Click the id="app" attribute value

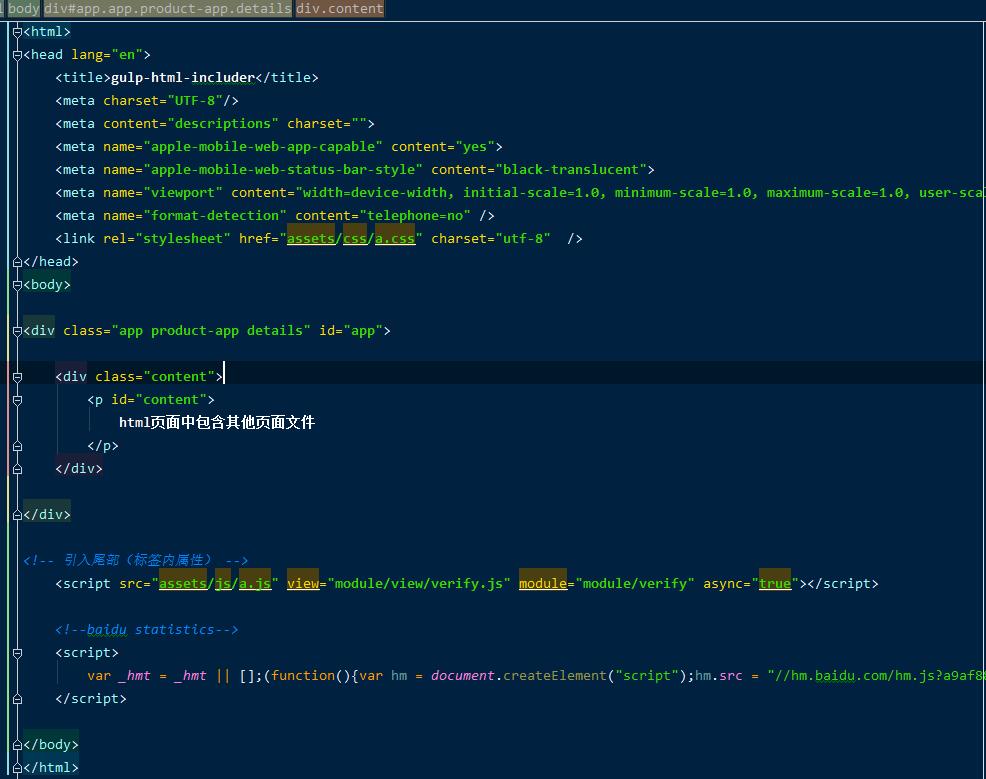tap(362, 331)
